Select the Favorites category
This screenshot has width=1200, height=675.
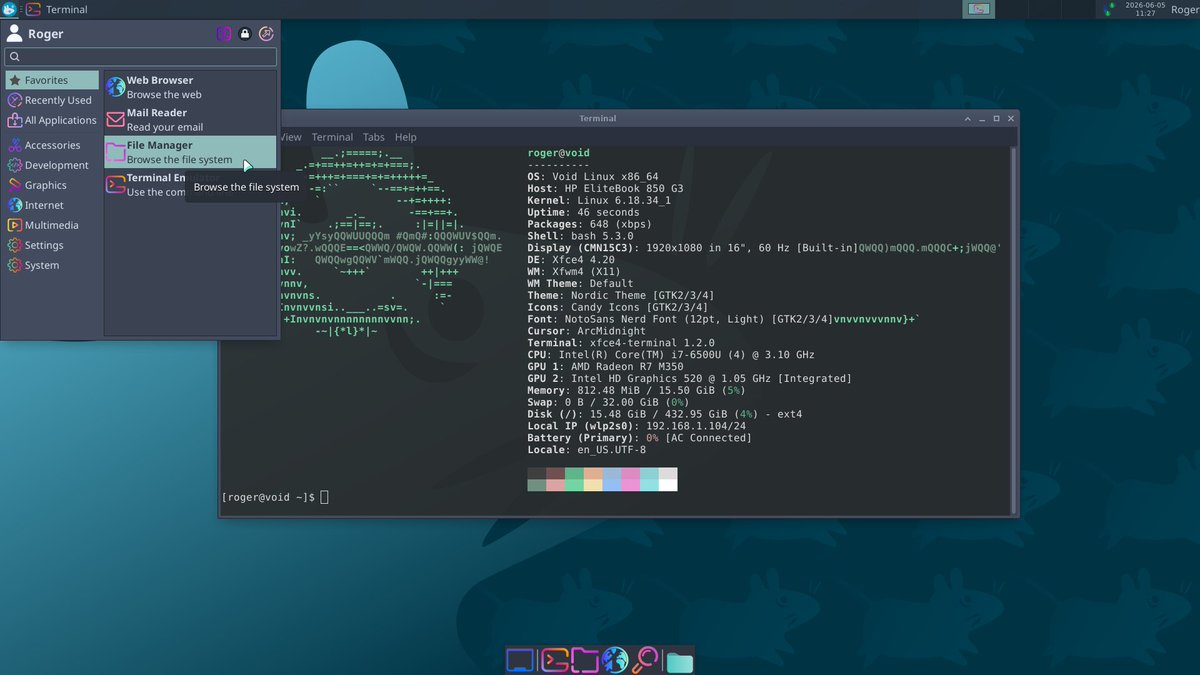pyautogui.click(x=52, y=80)
